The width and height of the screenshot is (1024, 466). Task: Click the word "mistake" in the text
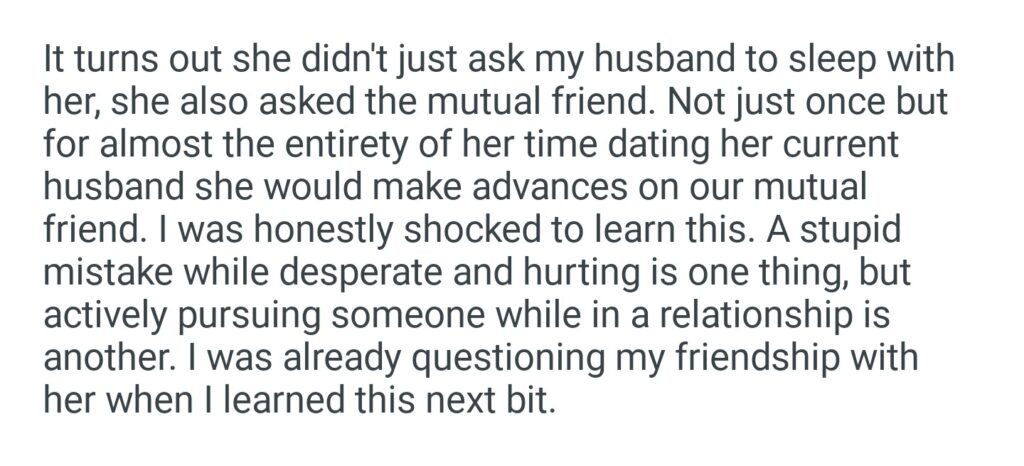(110, 272)
